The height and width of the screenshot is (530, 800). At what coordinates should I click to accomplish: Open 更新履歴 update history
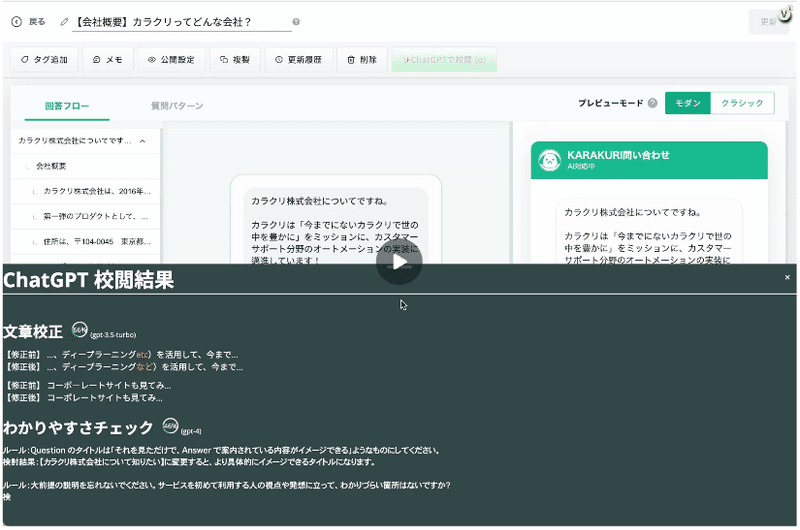pyautogui.click(x=298, y=60)
